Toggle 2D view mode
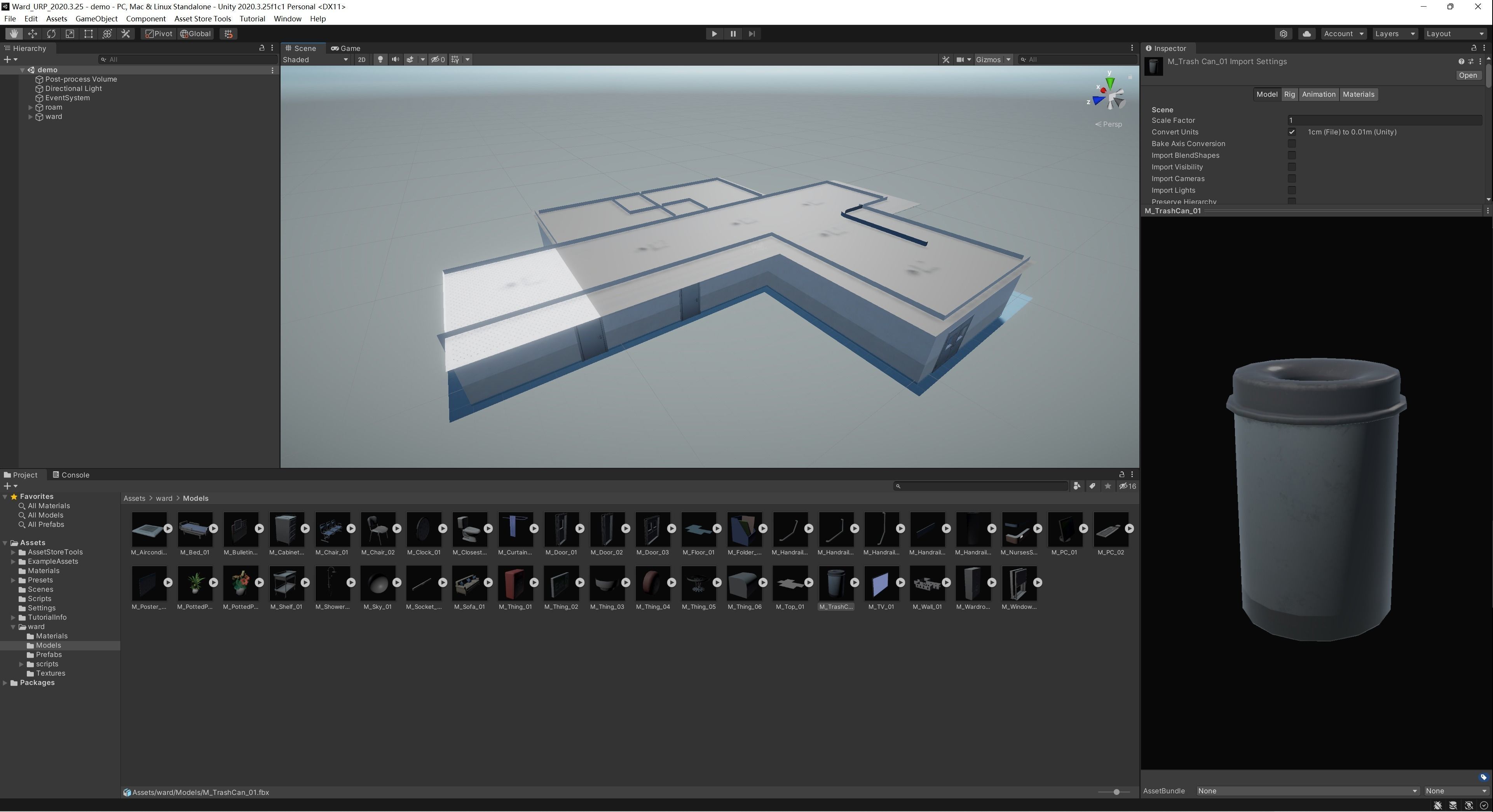Viewport: 1493px width, 812px height. tap(362, 59)
